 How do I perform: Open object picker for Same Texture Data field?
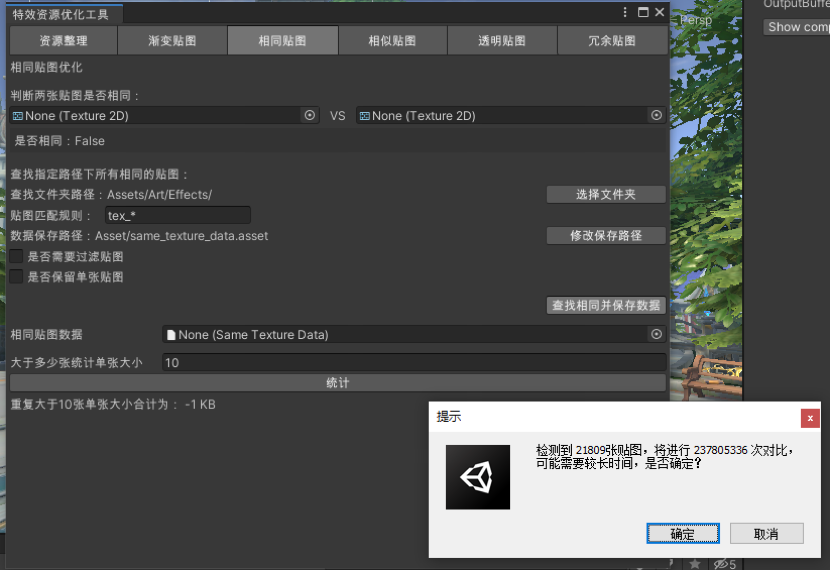(656, 334)
